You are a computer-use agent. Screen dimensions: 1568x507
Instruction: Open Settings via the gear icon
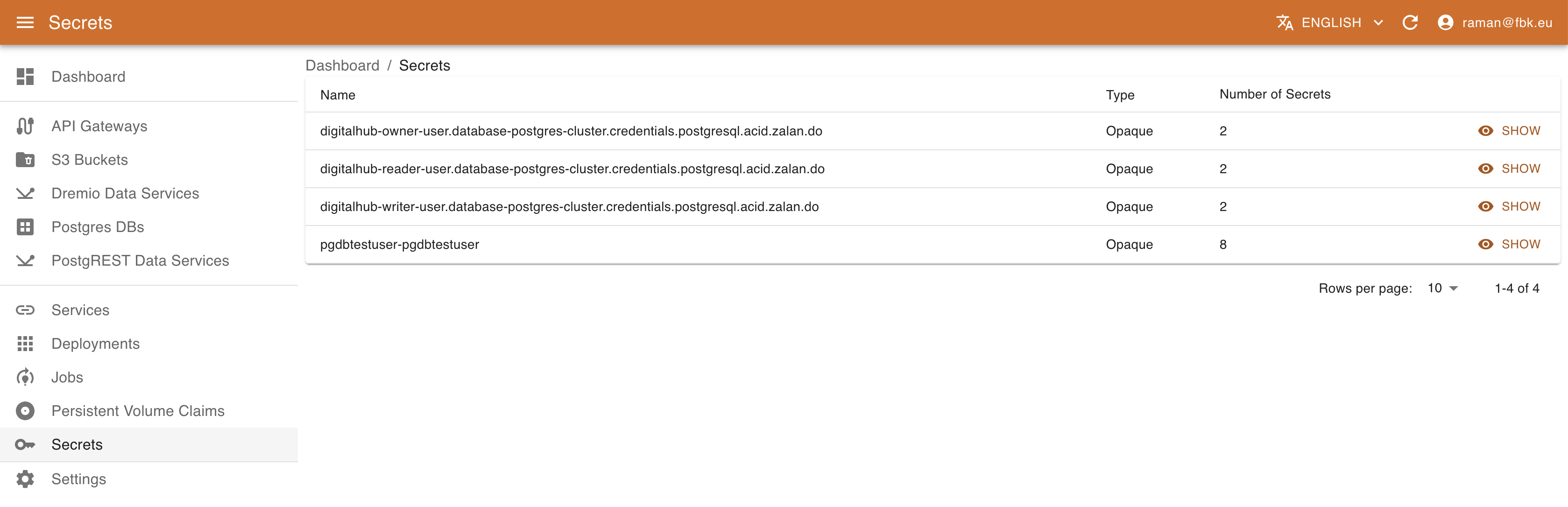point(25,479)
